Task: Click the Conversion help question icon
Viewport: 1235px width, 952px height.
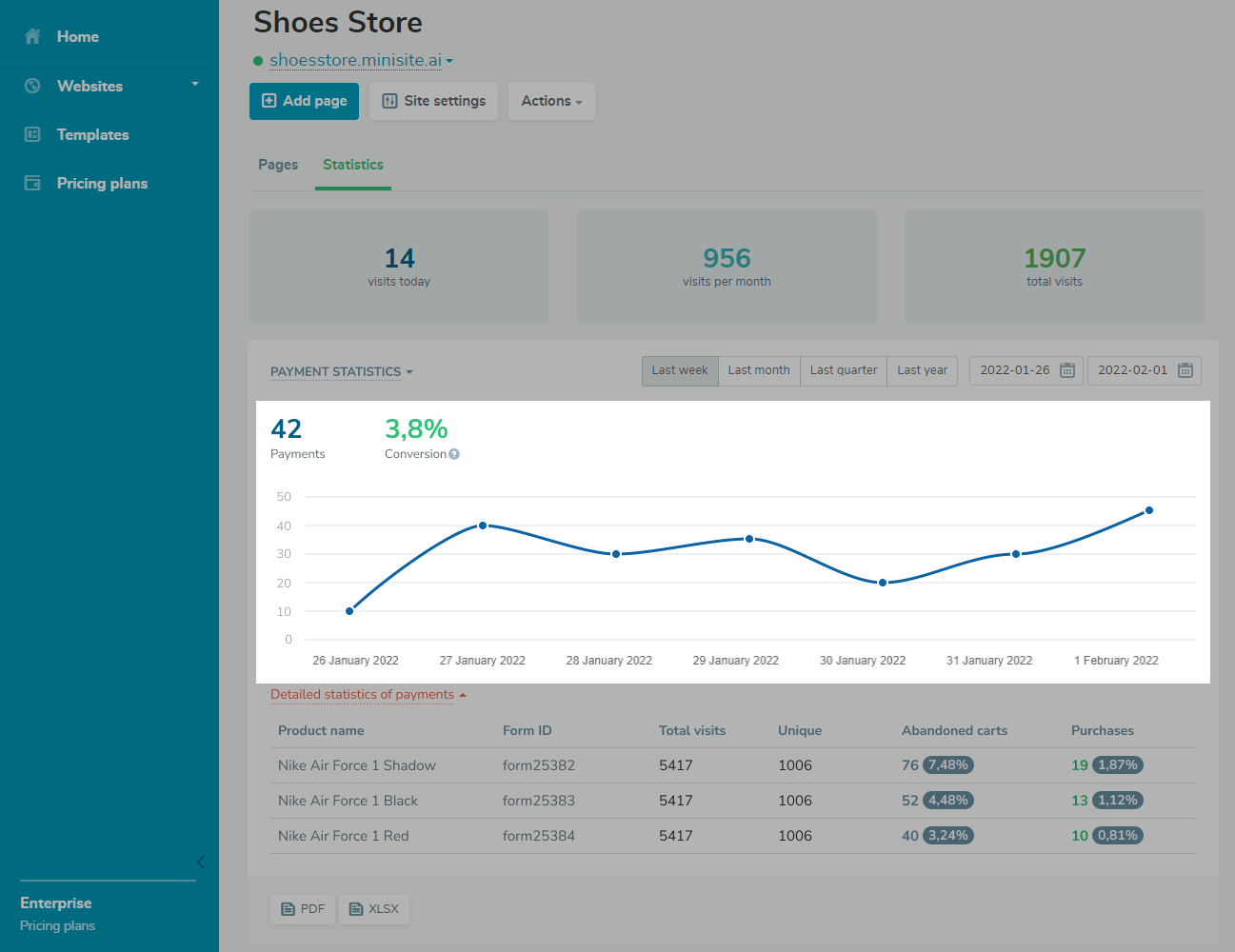Action: [x=454, y=454]
